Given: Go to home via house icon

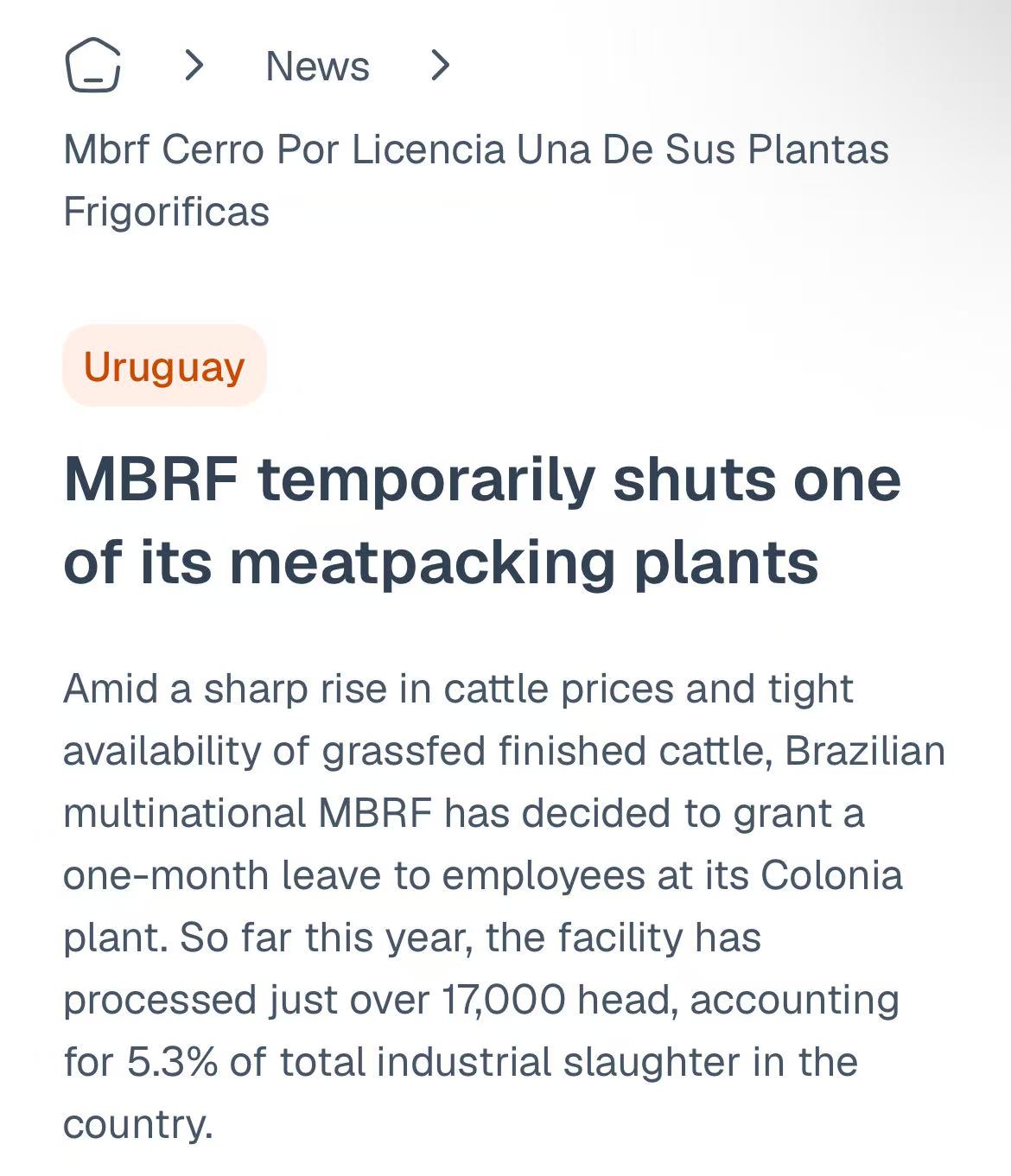Looking at the screenshot, I should 92,66.
